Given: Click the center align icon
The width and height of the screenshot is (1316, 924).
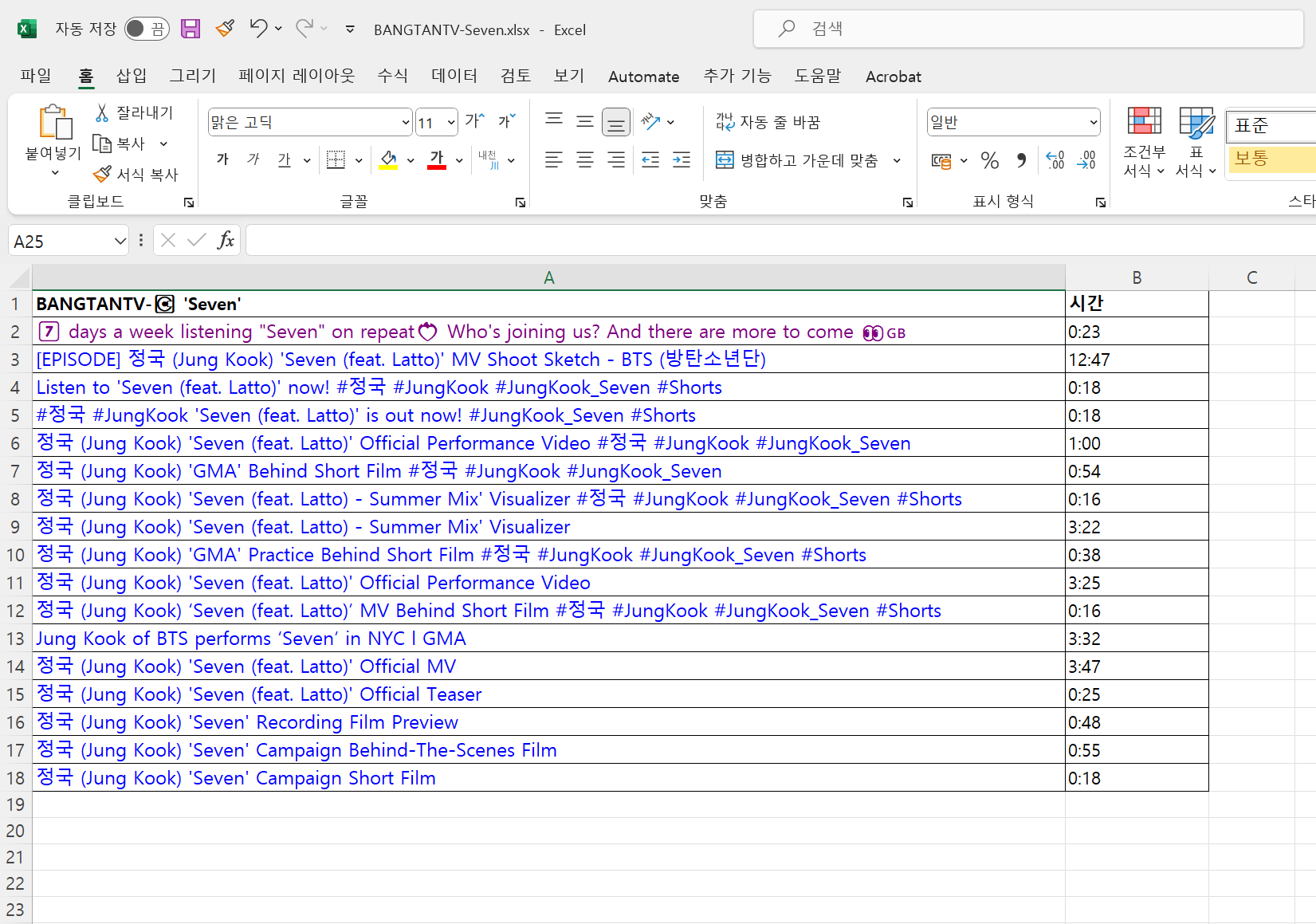Looking at the screenshot, I should pos(585,160).
